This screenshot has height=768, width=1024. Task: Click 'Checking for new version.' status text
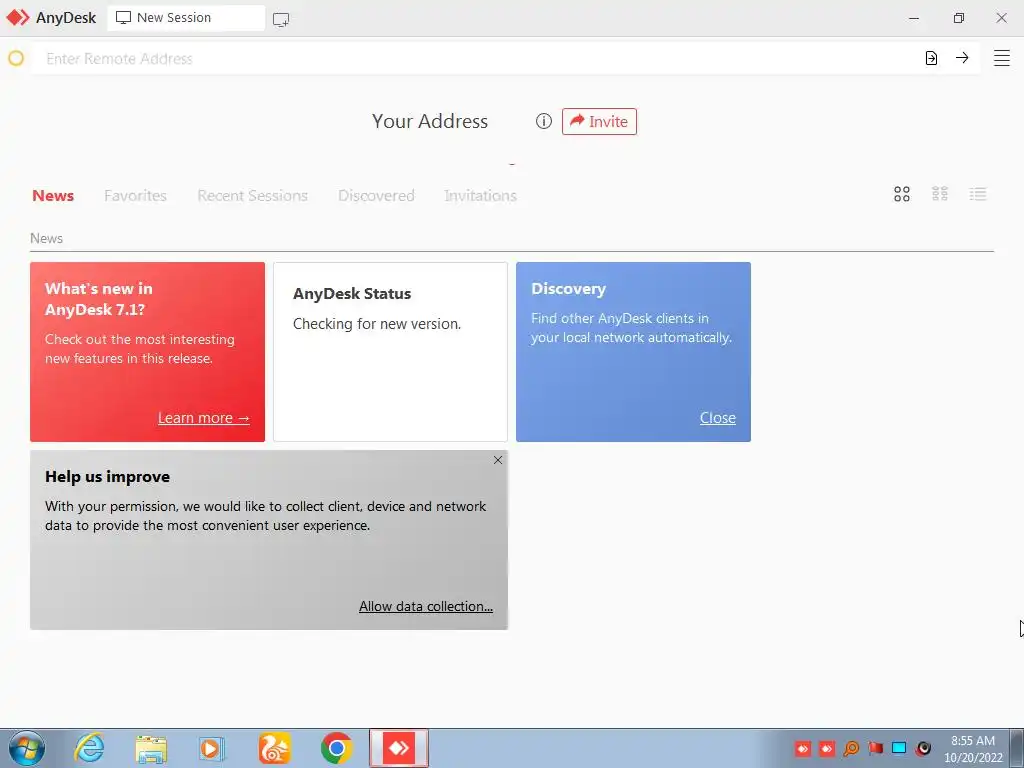377,324
